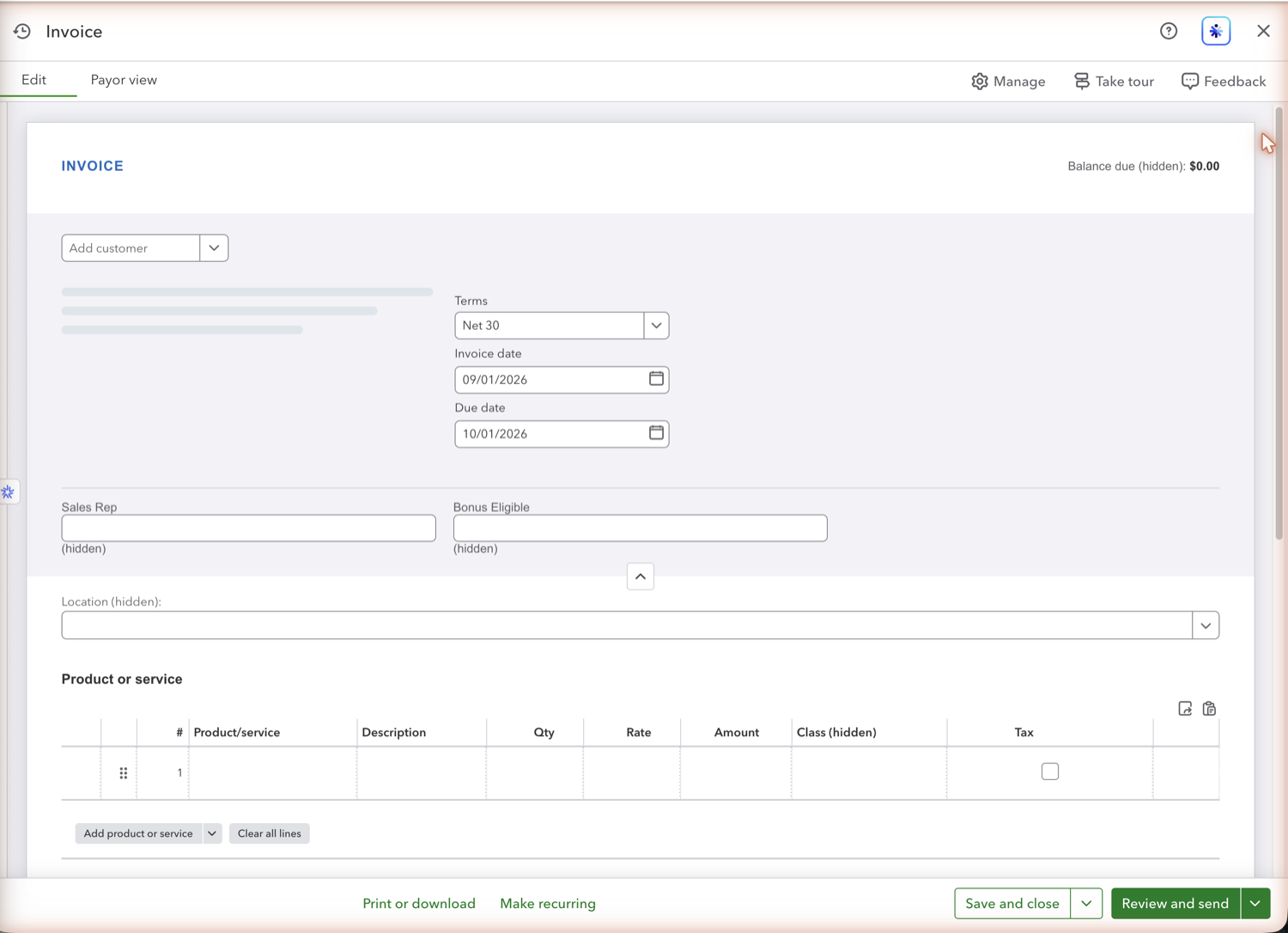1288x933 pixels.
Task: Click the Description cell in line 1
Action: click(422, 773)
